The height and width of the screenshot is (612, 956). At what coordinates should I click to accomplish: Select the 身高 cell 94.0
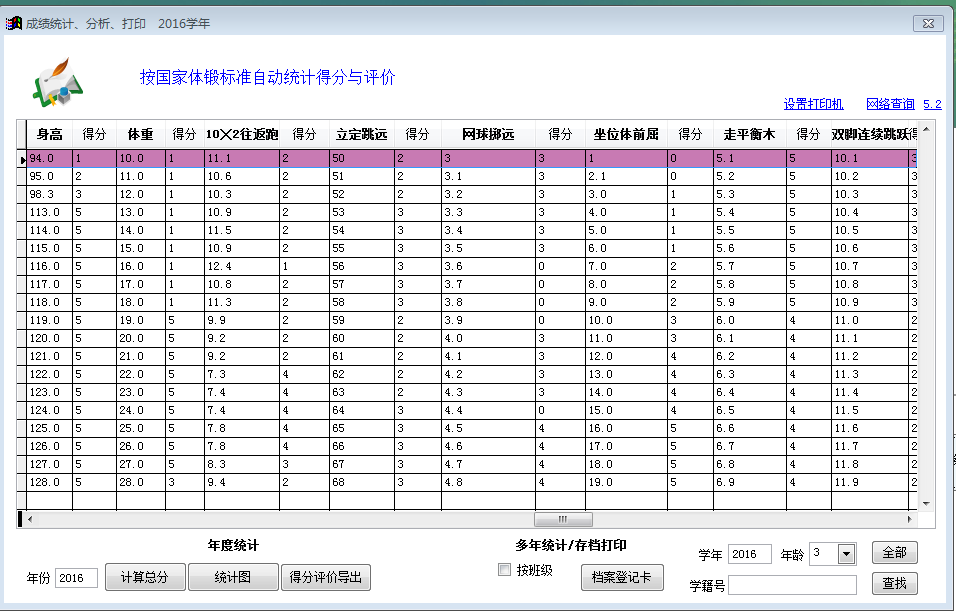49,158
